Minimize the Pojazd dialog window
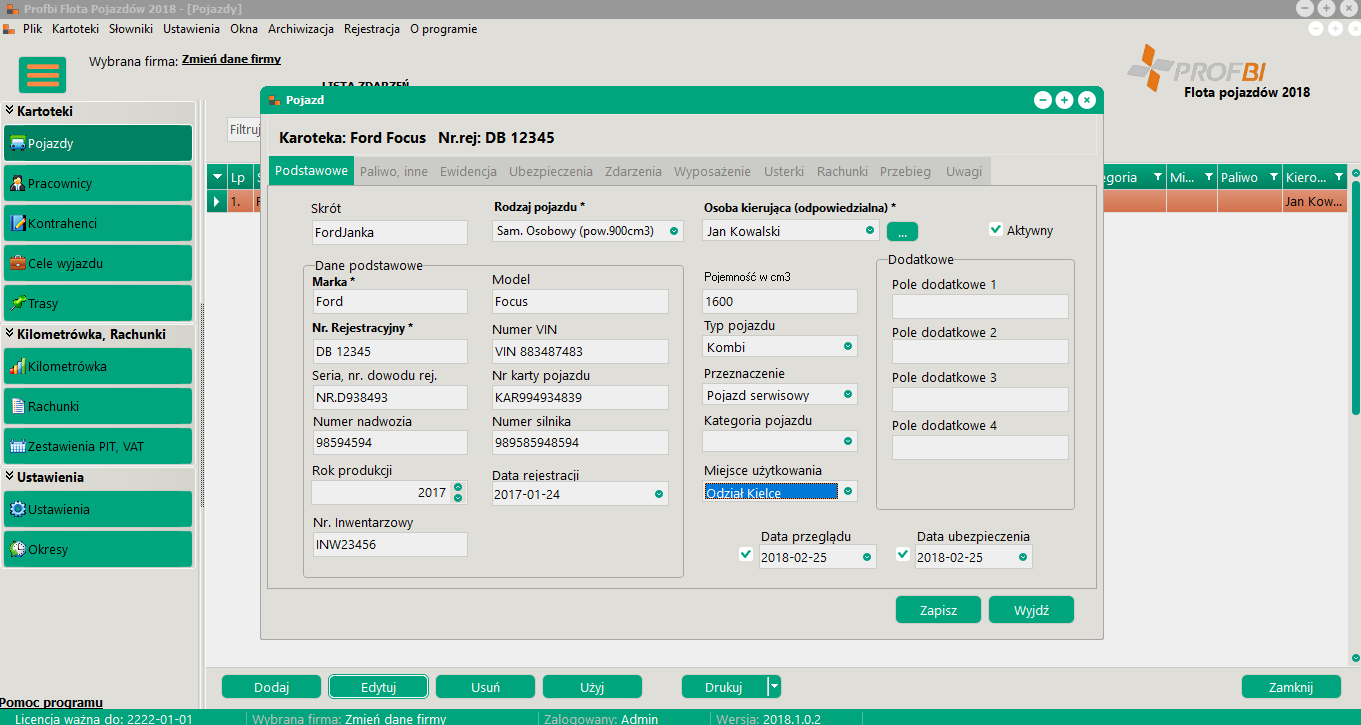Screen dimensions: 1361x725 click(1043, 100)
